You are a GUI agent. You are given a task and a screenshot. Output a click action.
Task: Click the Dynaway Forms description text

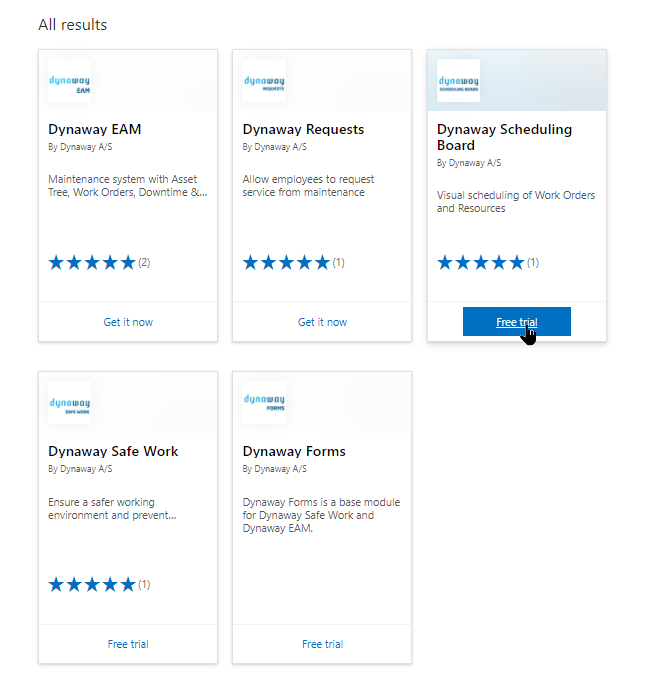308,515
